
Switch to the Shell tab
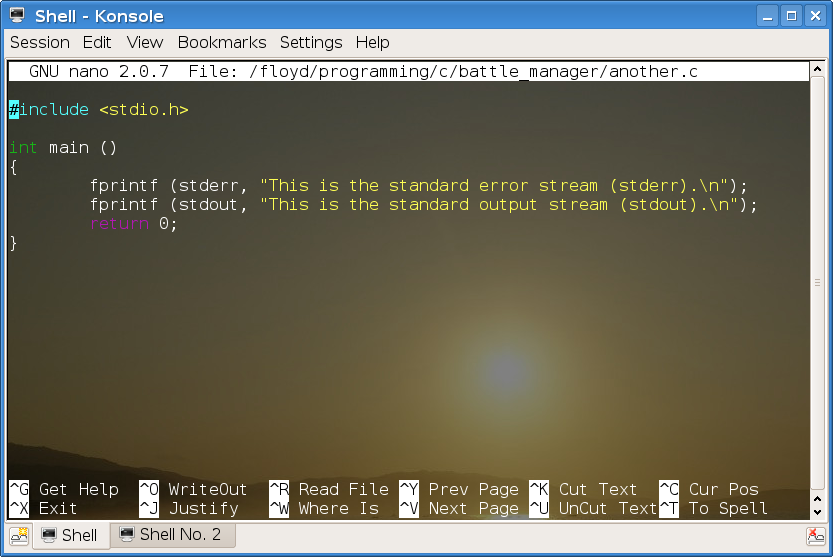(x=71, y=535)
